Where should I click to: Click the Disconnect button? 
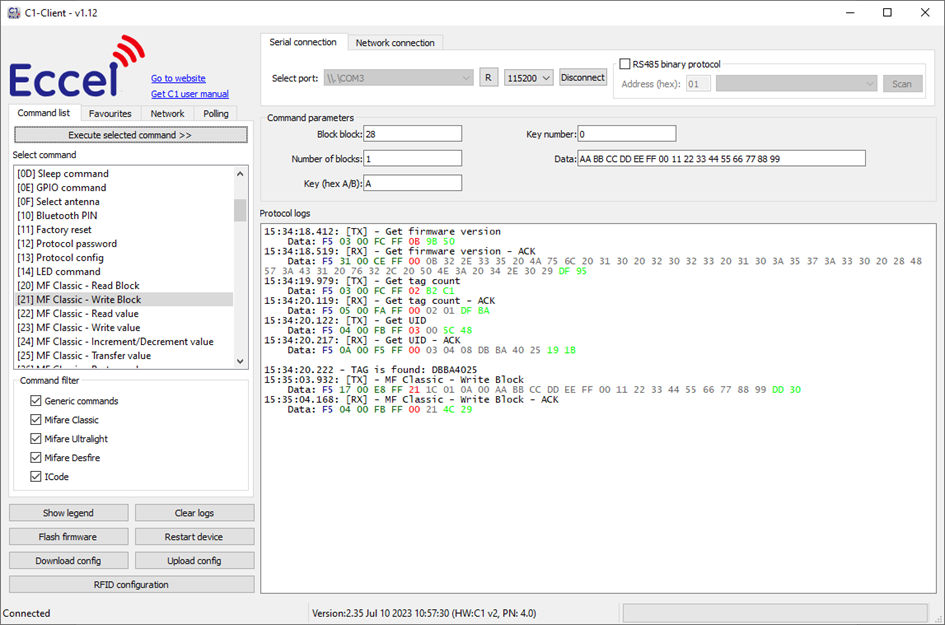583,76
